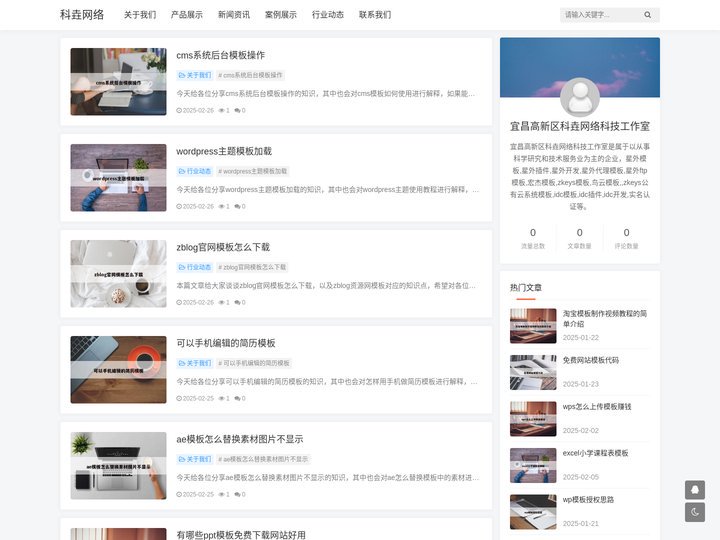Click the views eye icon on zblog post
Image resolution: width=720 pixels, height=540 pixels.
click(221, 303)
